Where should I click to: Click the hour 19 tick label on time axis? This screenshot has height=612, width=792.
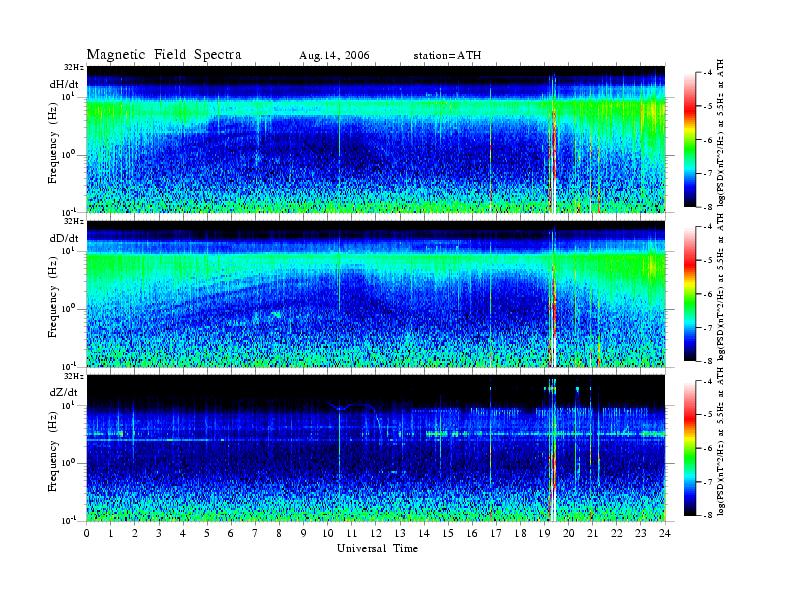(x=544, y=533)
